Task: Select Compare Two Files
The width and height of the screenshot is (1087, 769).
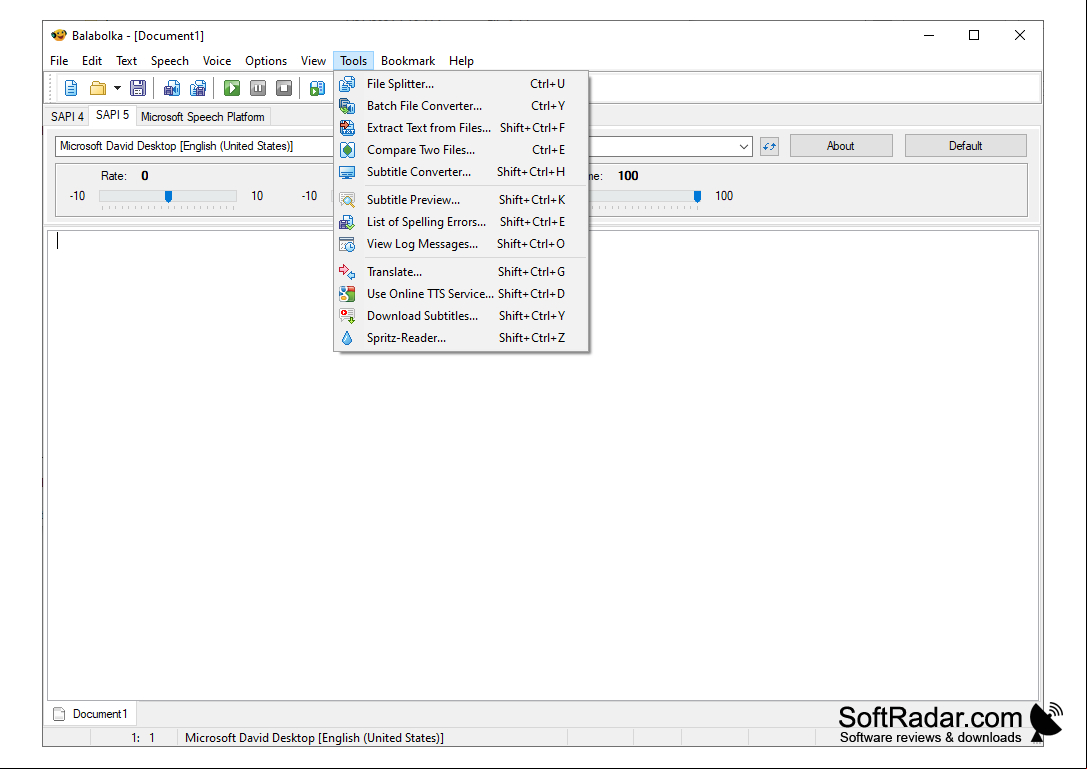Action: 461,150
